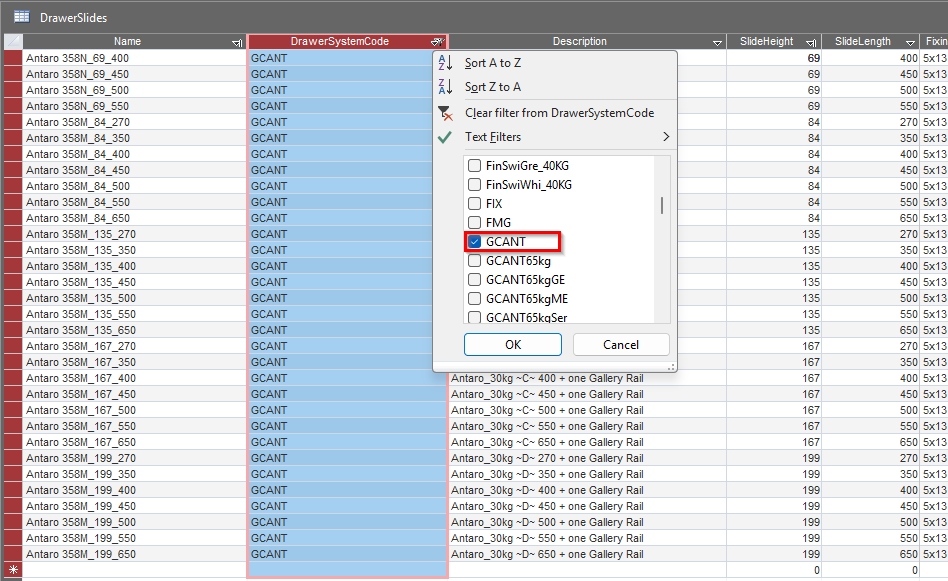
Task: Click the Antaro 358M_135_500 name cell
Action: 134,298
